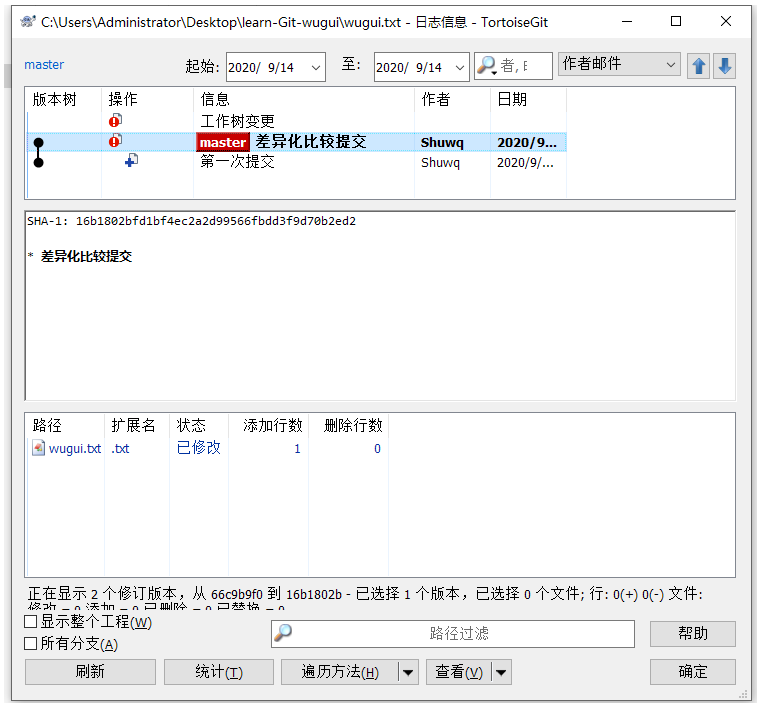Screen dimensions: 757x703
Task: Click the added icon in 第一次提交 row
Action: 131,160
